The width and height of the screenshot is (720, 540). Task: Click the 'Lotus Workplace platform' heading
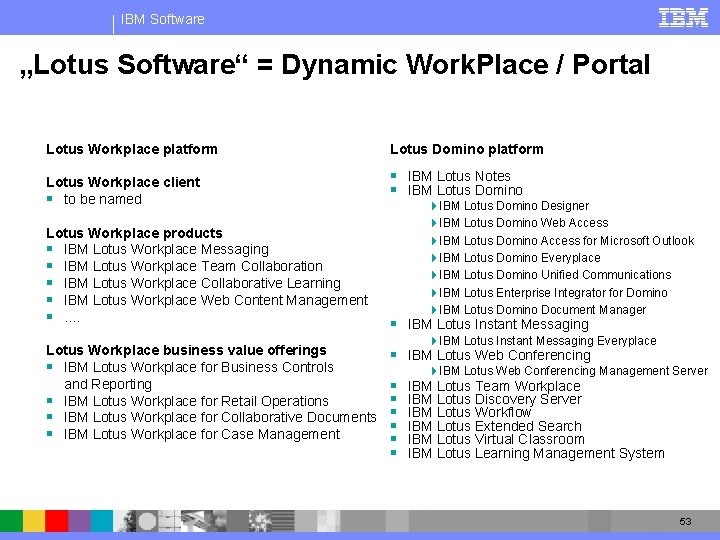(x=132, y=149)
